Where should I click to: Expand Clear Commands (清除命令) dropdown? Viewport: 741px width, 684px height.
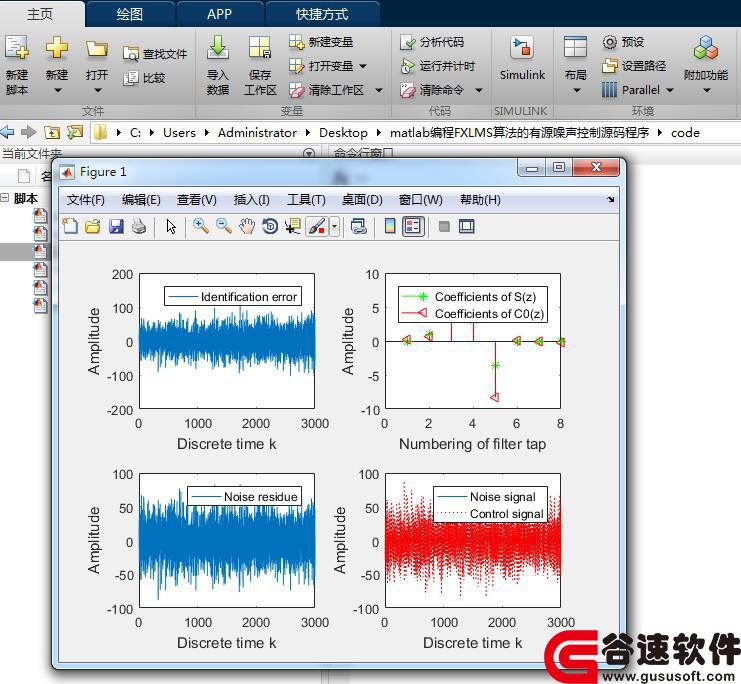tap(479, 90)
